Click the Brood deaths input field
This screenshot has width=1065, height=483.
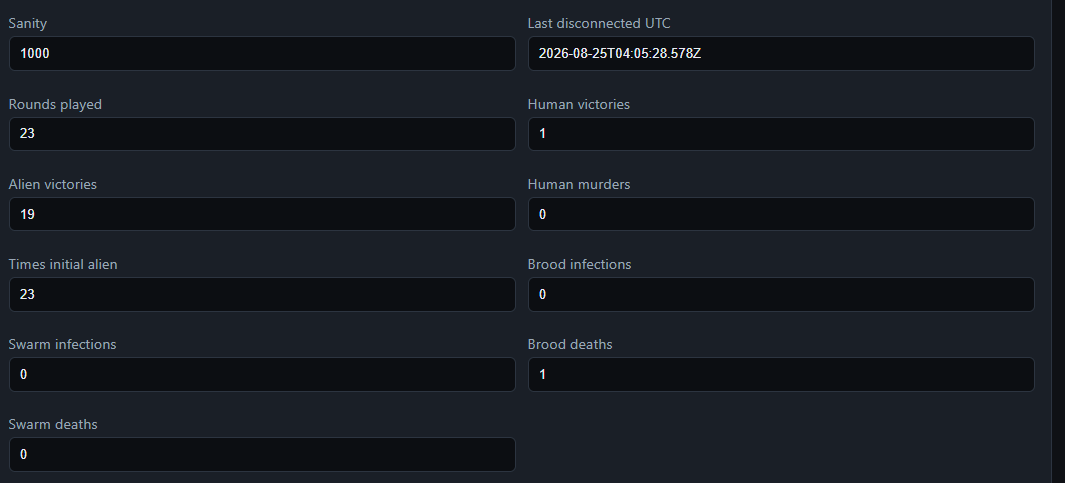tap(781, 374)
